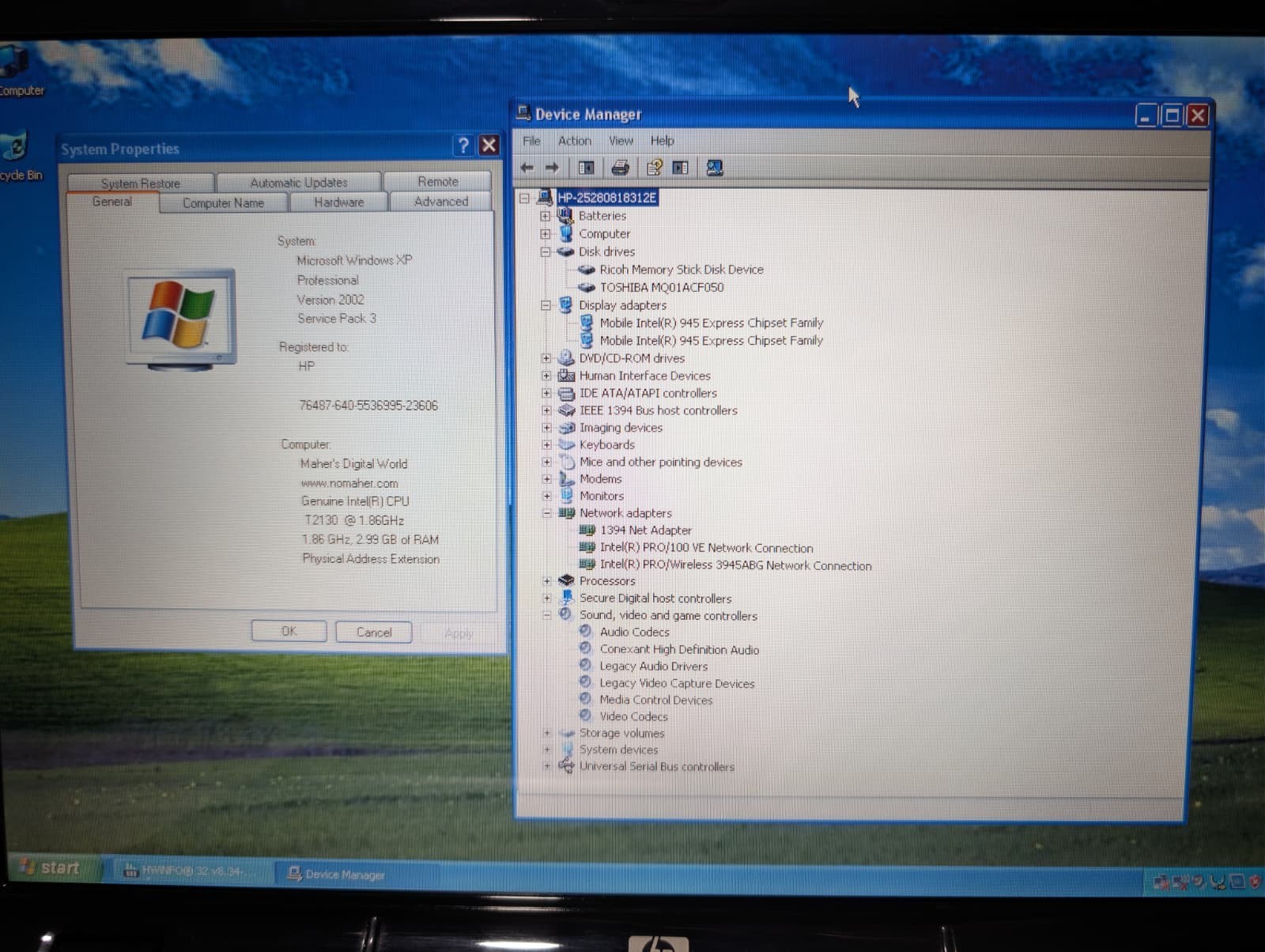Click the Back arrow in Device Manager toolbar
Screen dimensions: 1265x952
pyautogui.click(x=527, y=168)
